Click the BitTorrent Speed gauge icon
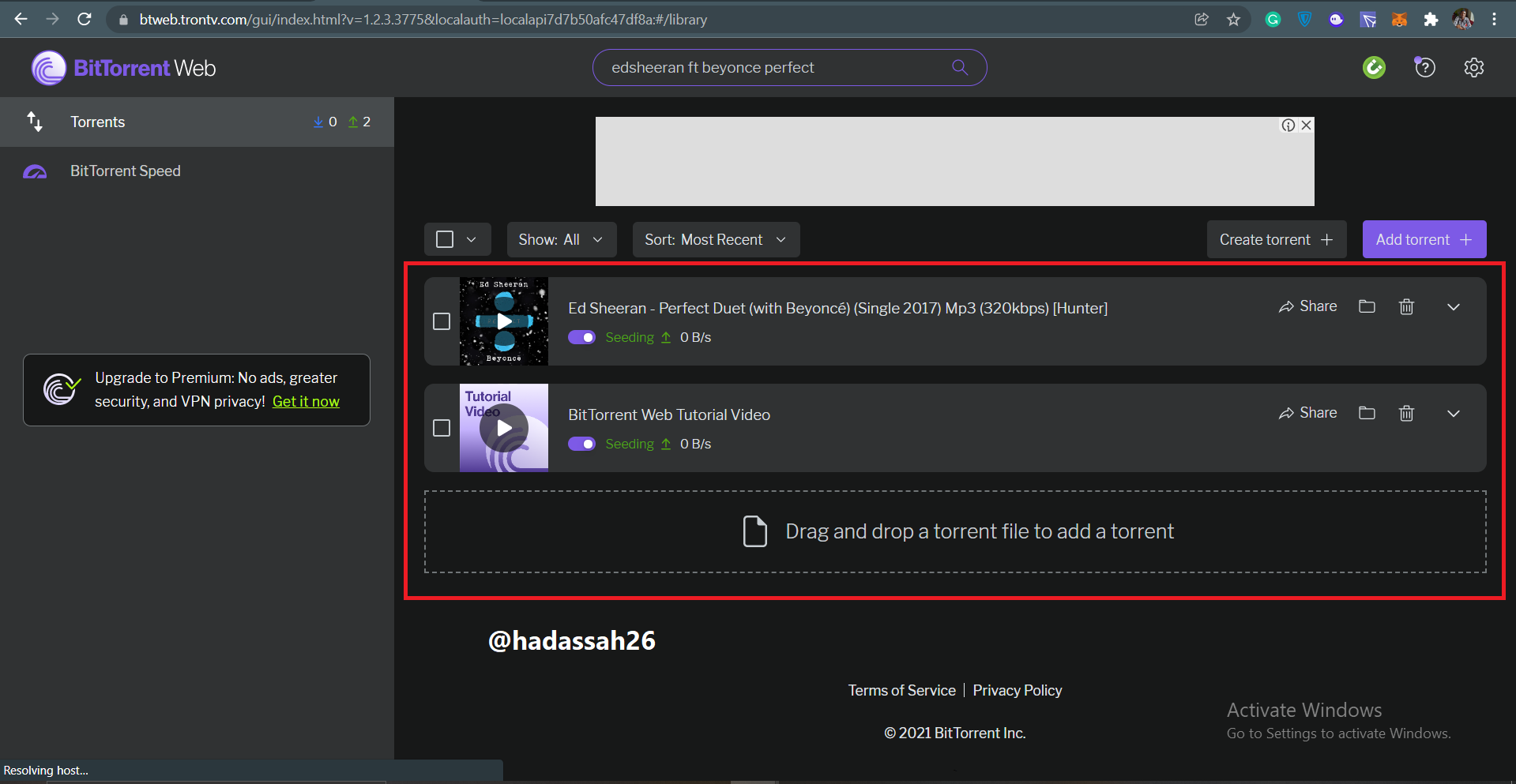 click(35, 171)
